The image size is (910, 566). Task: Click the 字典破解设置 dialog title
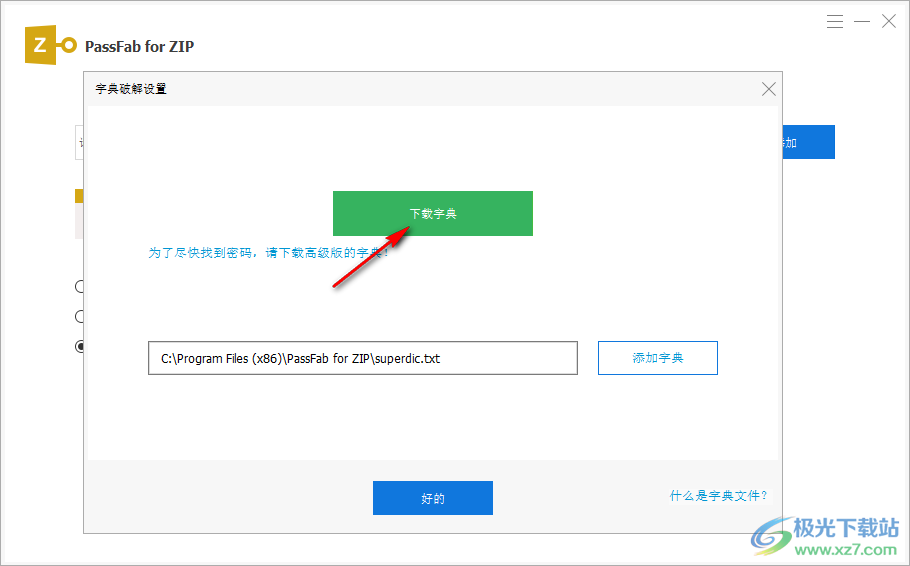click(131, 89)
